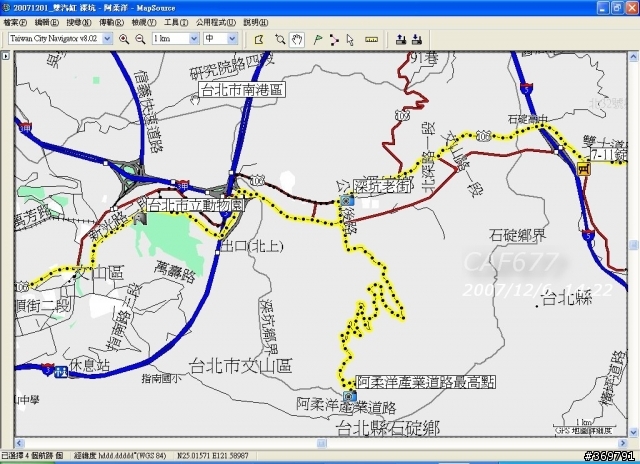Click the 7-11 waypoint label
The width and height of the screenshot is (640, 464).
608,155
